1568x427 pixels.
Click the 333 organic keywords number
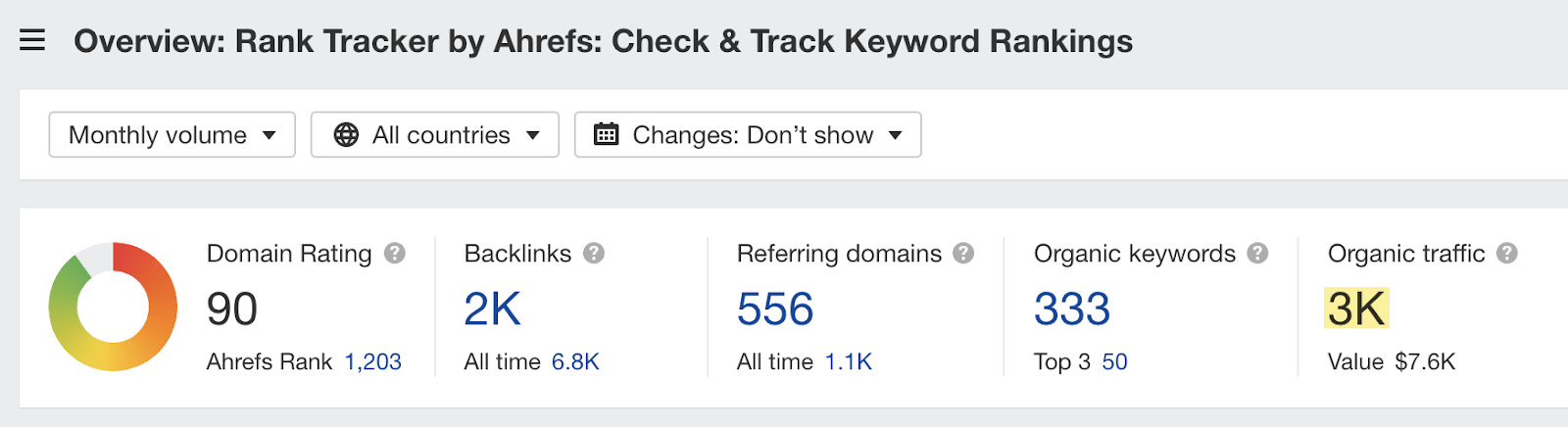[1072, 309]
